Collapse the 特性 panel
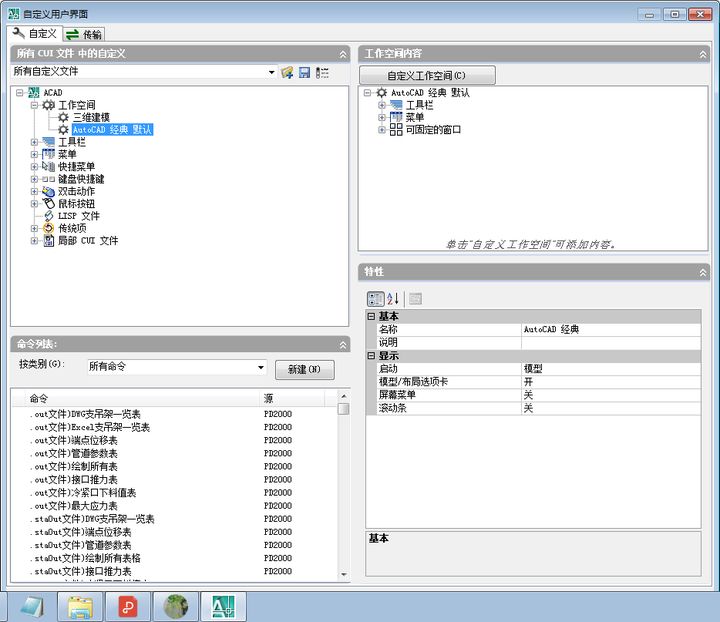Screen dimensions: 720x622 click(703, 272)
